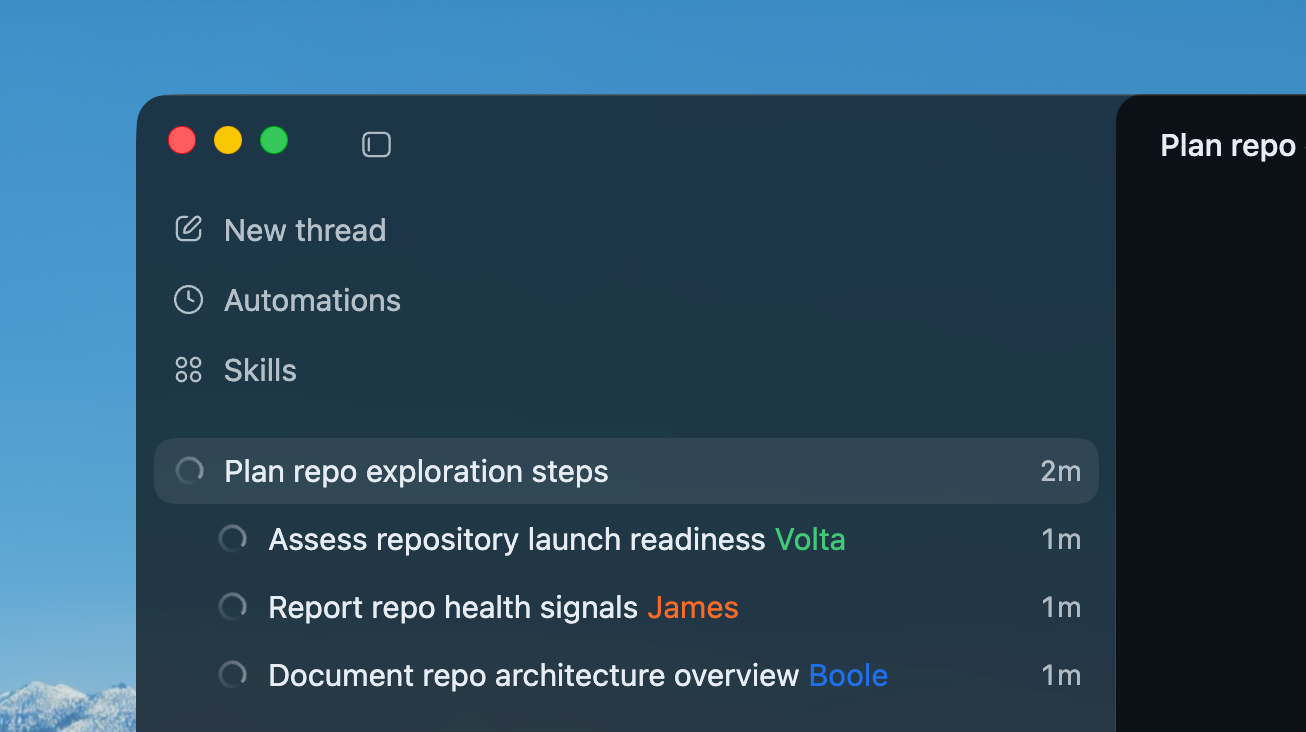Click the status ring on Document repo architecture overview
Viewport: 1306px width, 732px height.
click(x=232, y=674)
